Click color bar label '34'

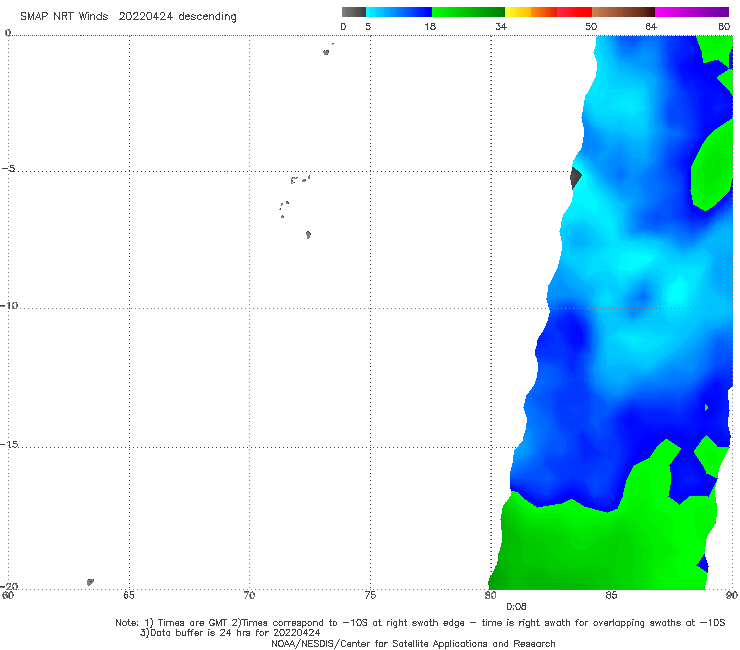click(501, 26)
